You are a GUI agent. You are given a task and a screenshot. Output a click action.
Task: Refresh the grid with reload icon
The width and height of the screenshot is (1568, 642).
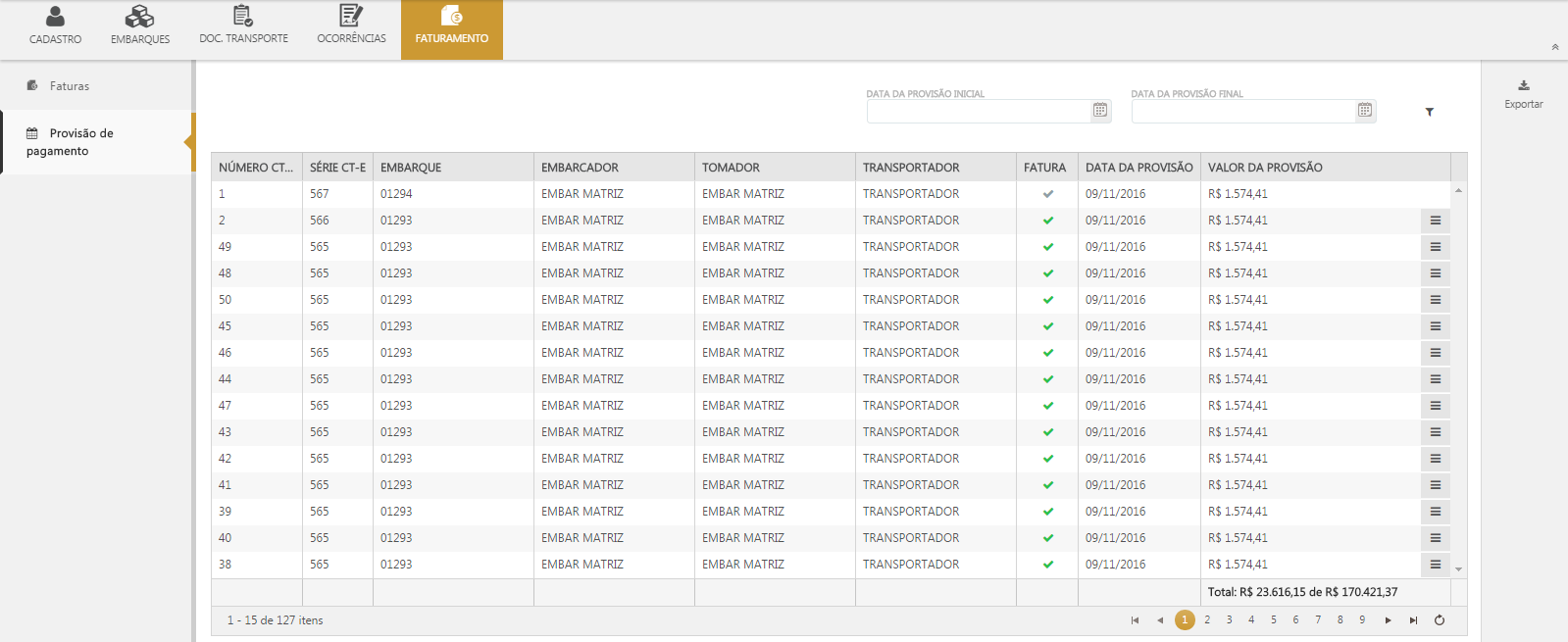(1439, 620)
